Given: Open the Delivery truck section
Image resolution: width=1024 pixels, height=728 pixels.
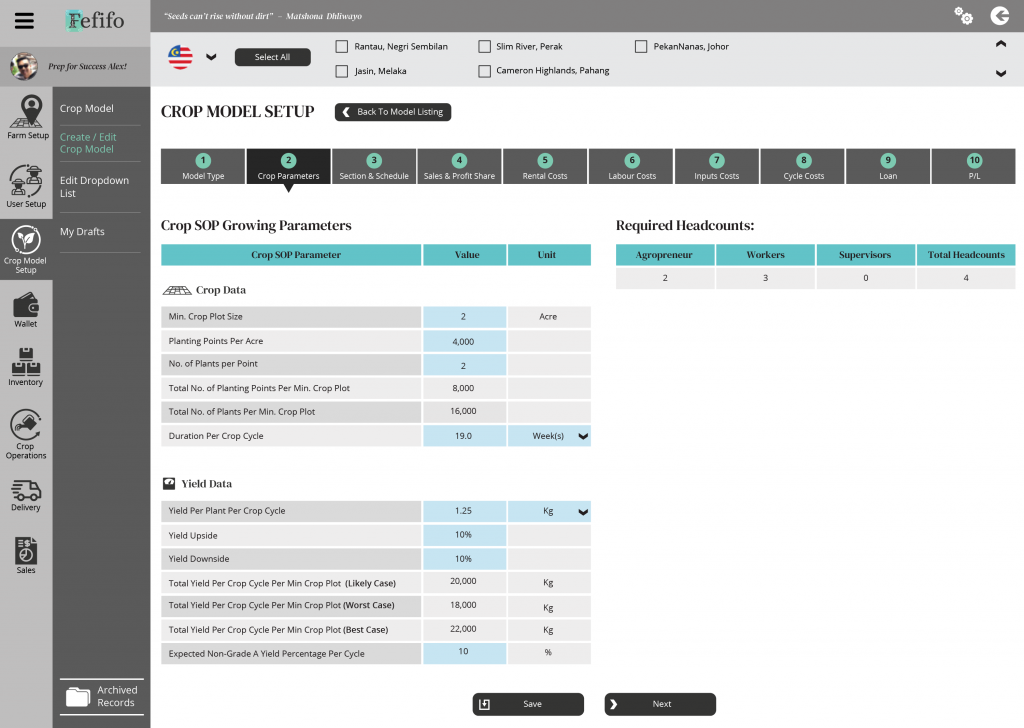Looking at the screenshot, I should [x=26, y=495].
